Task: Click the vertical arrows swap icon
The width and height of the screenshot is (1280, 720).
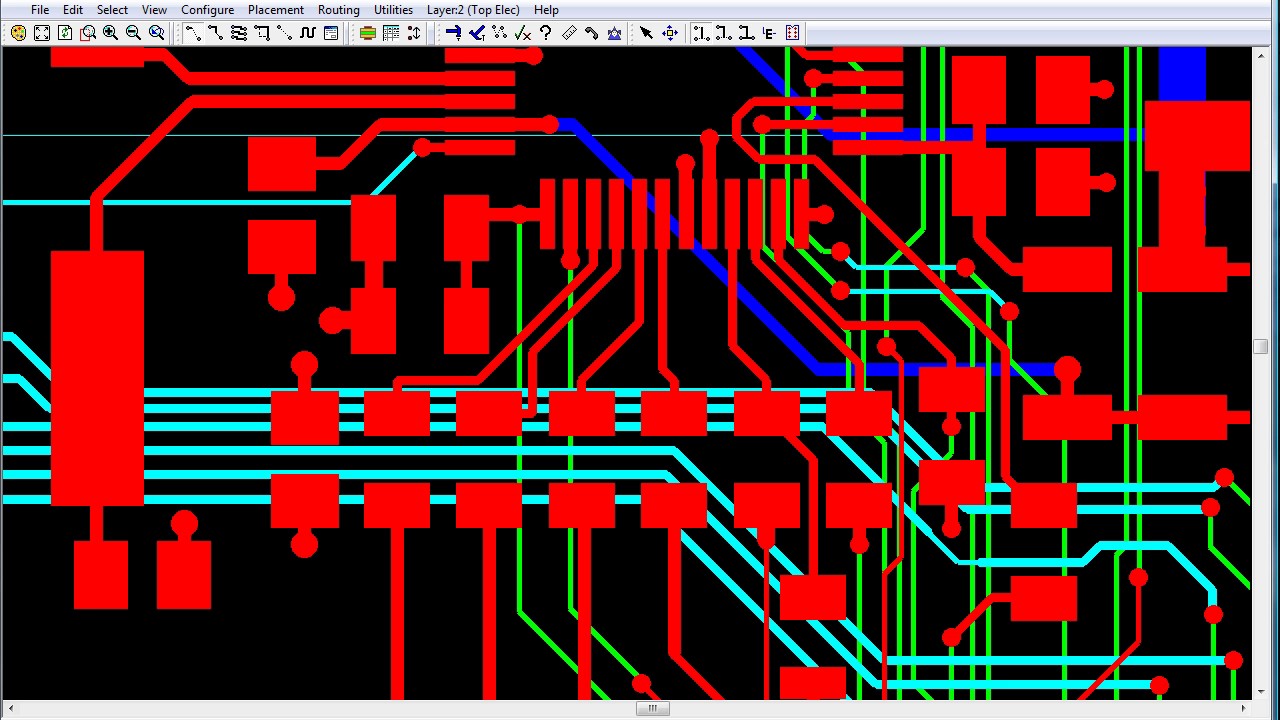Action: point(413,33)
